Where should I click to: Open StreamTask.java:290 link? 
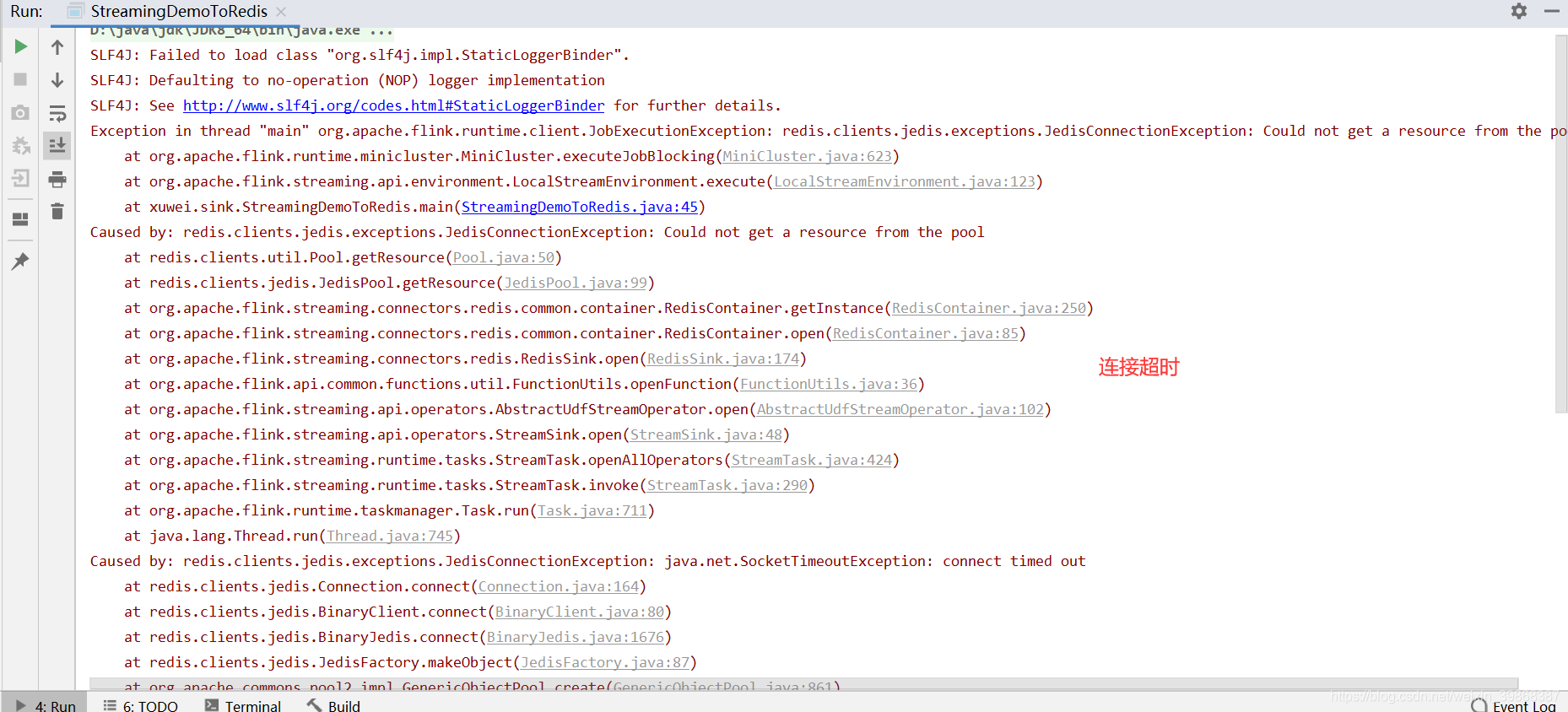coord(727,485)
